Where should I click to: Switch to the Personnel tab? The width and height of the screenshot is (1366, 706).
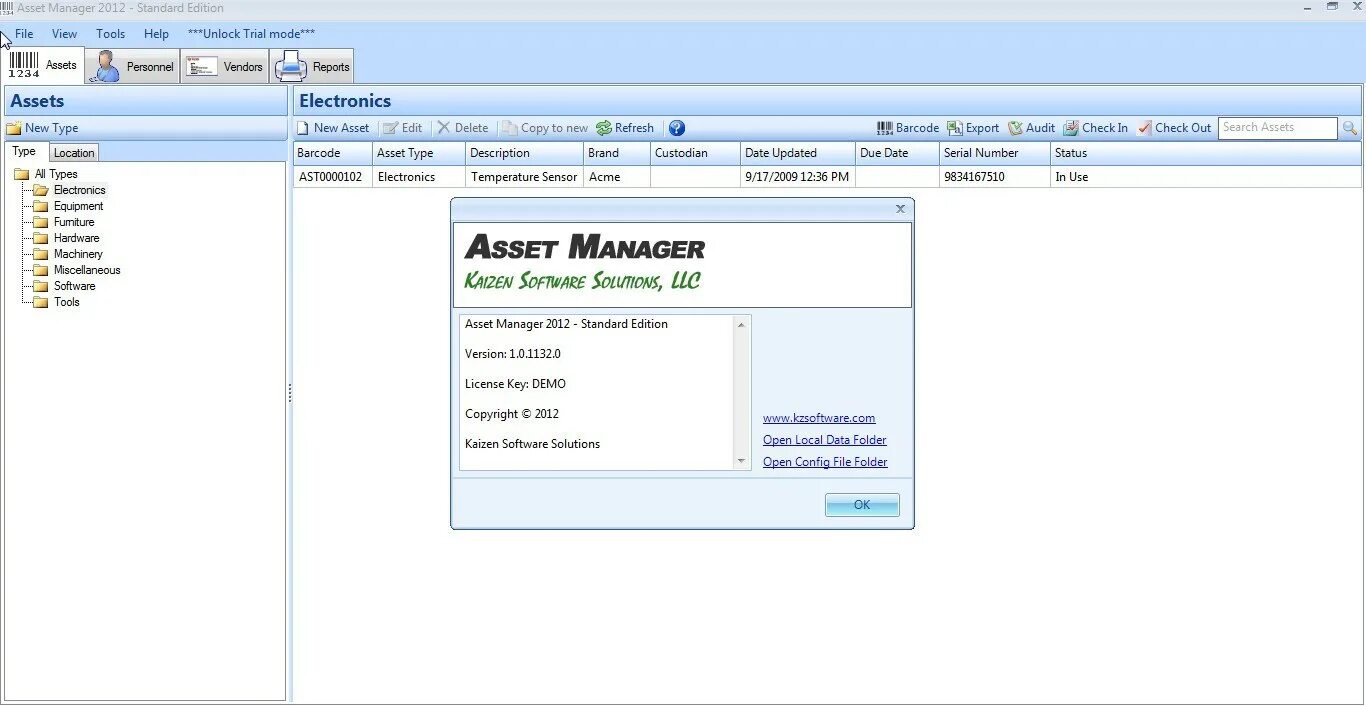132,66
